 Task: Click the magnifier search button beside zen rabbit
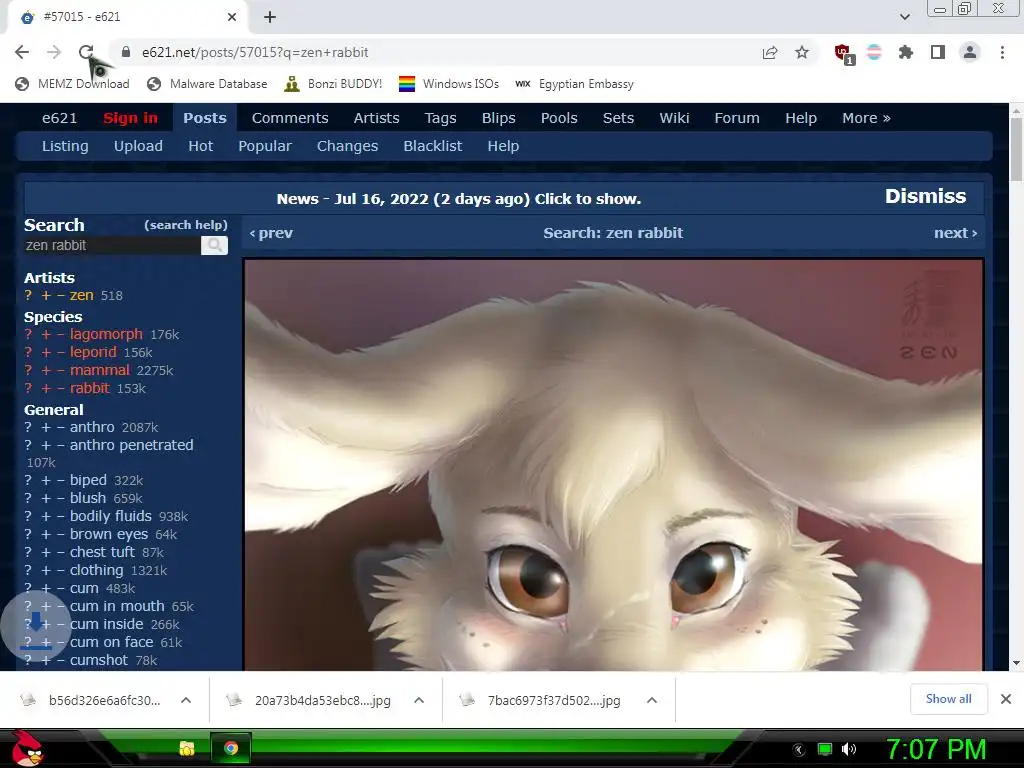click(x=214, y=246)
